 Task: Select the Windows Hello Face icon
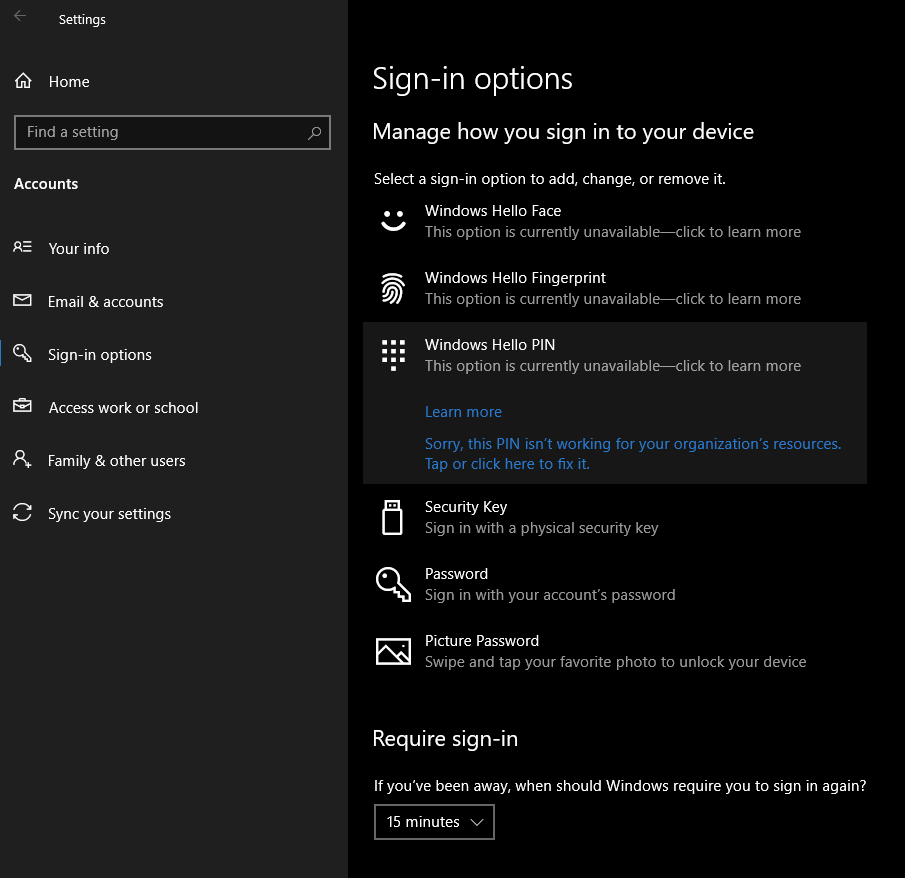tap(393, 220)
